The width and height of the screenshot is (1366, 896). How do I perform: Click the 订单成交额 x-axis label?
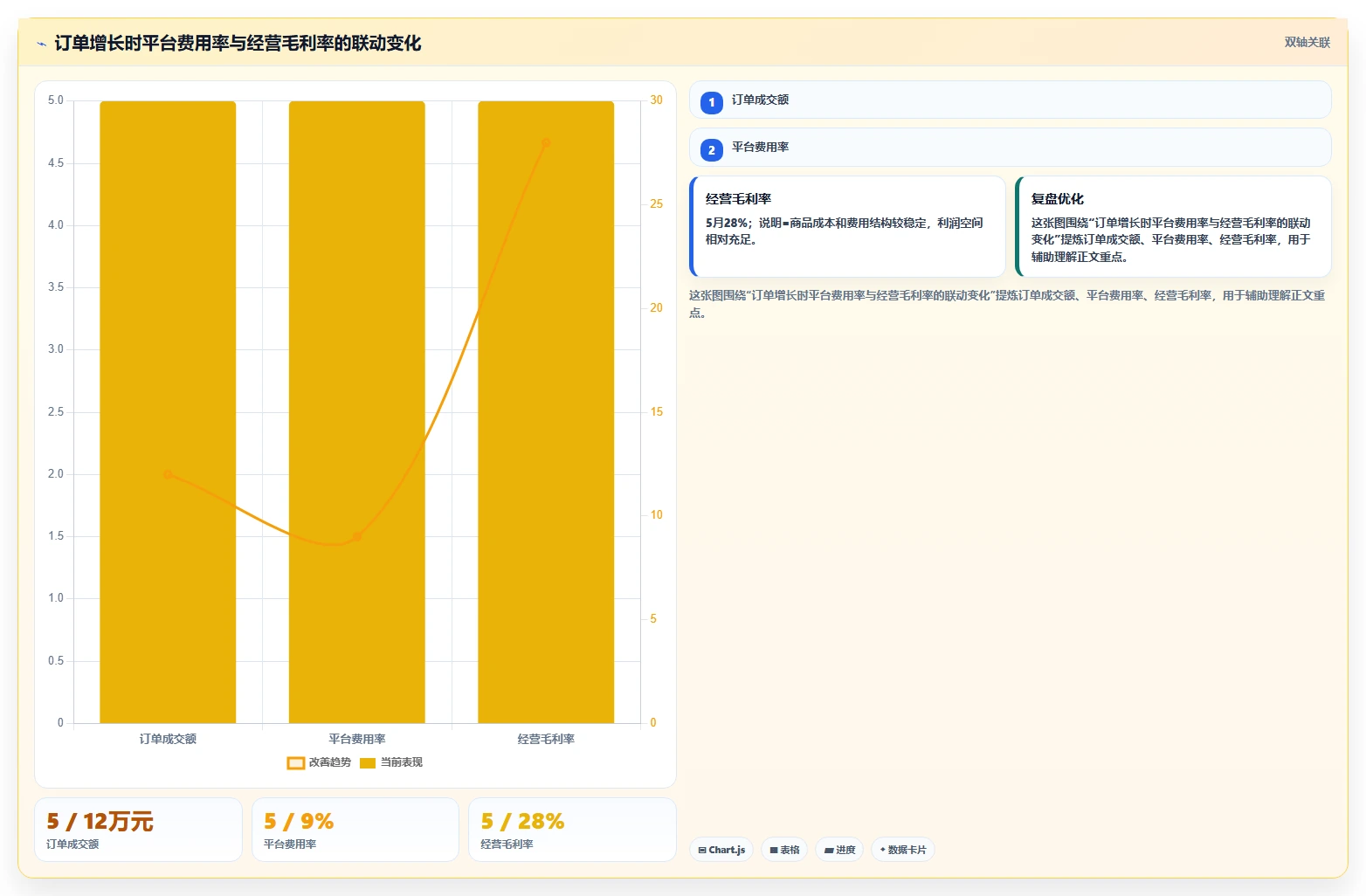[x=168, y=739]
